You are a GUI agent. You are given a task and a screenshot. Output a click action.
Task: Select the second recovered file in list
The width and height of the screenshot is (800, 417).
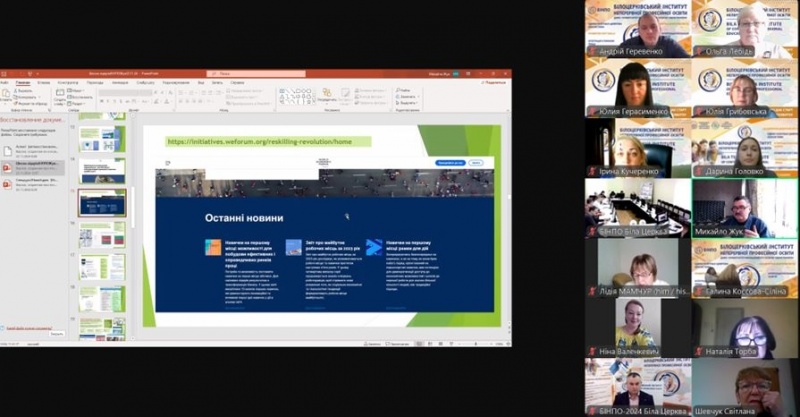pos(36,165)
